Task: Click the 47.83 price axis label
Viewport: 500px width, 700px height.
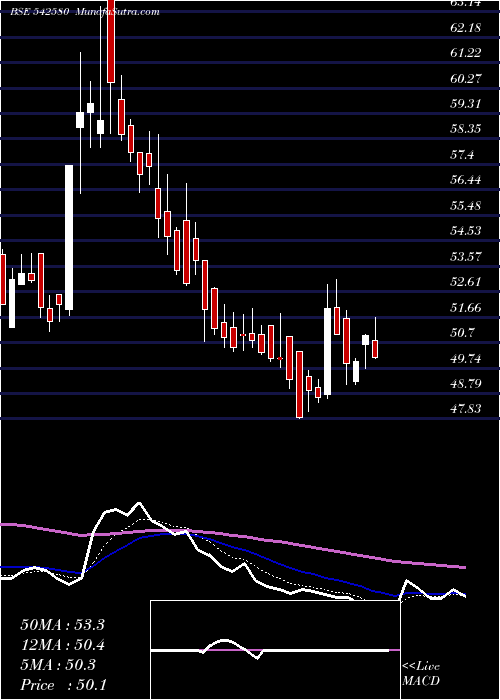Action: (466, 409)
